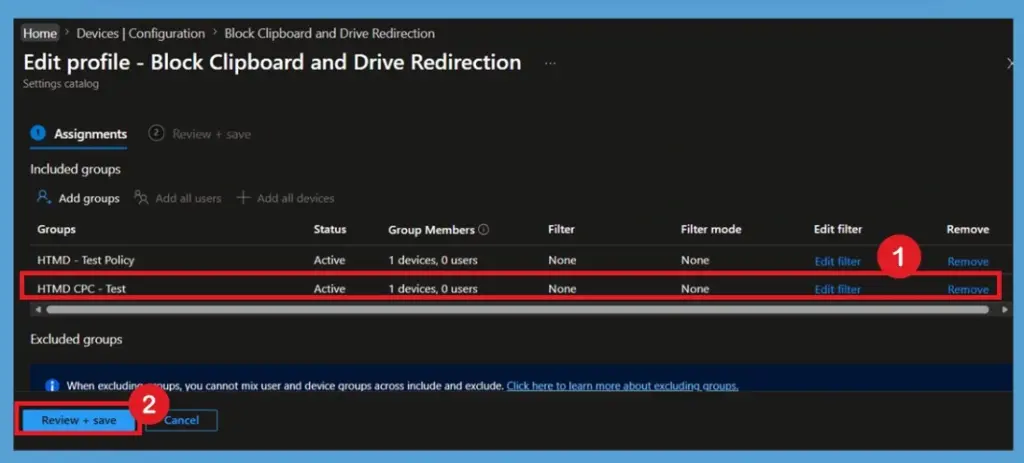Open Devices | Configuration breadcrumb
Viewport: 1024px width, 463px height.
coord(140,33)
